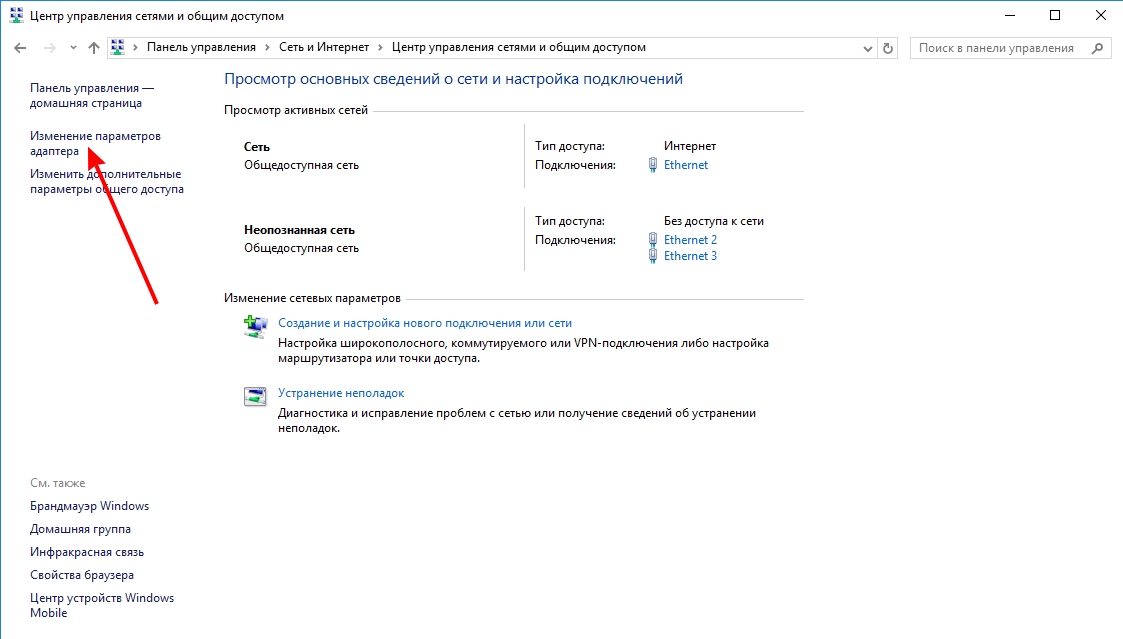Click the control panel icon in address bar
Screen dimensions: 1123x639
pos(119,48)
